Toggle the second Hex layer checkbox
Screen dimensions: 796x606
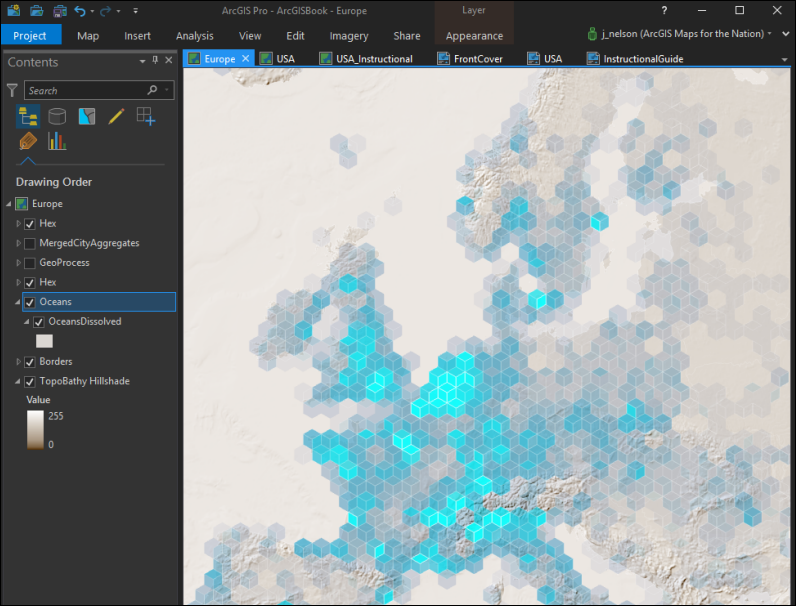point(30,283)
